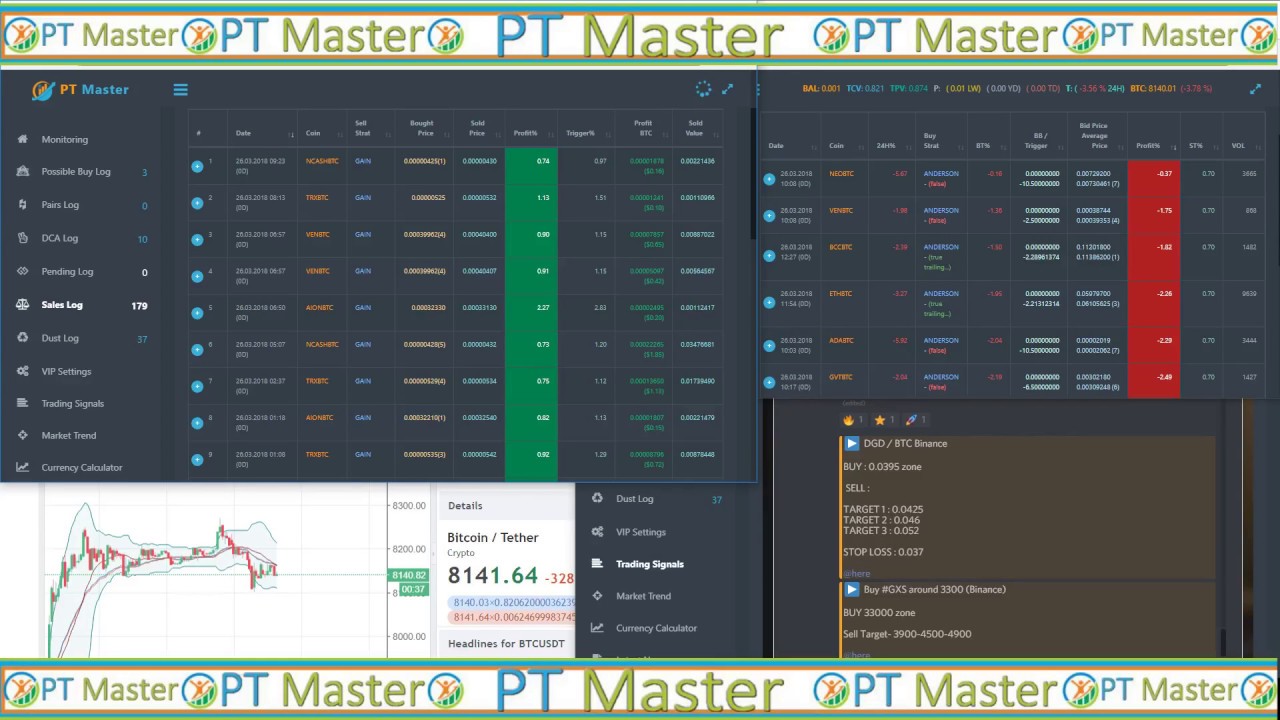Open Pending Log menu item
The image size is (1280, 720).
point(67,271)
